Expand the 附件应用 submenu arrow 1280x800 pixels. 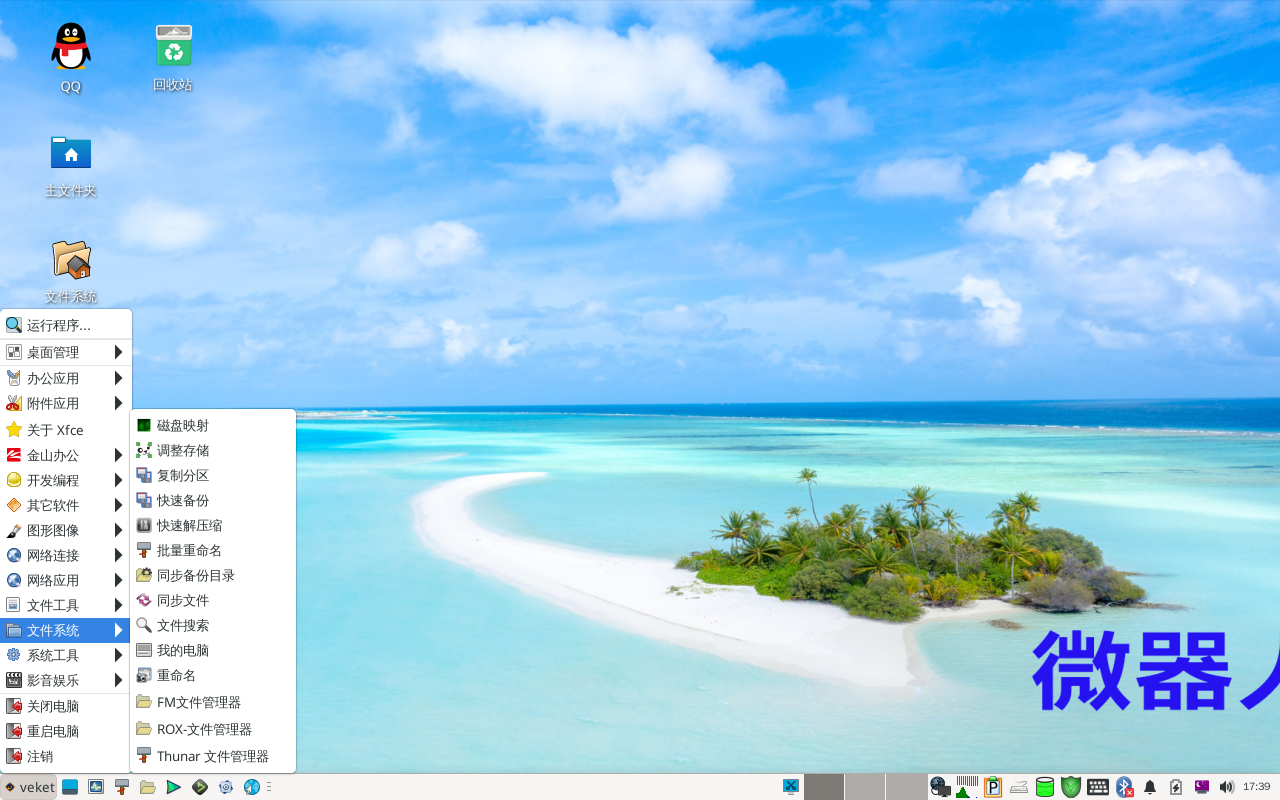[x=118, y=403]
